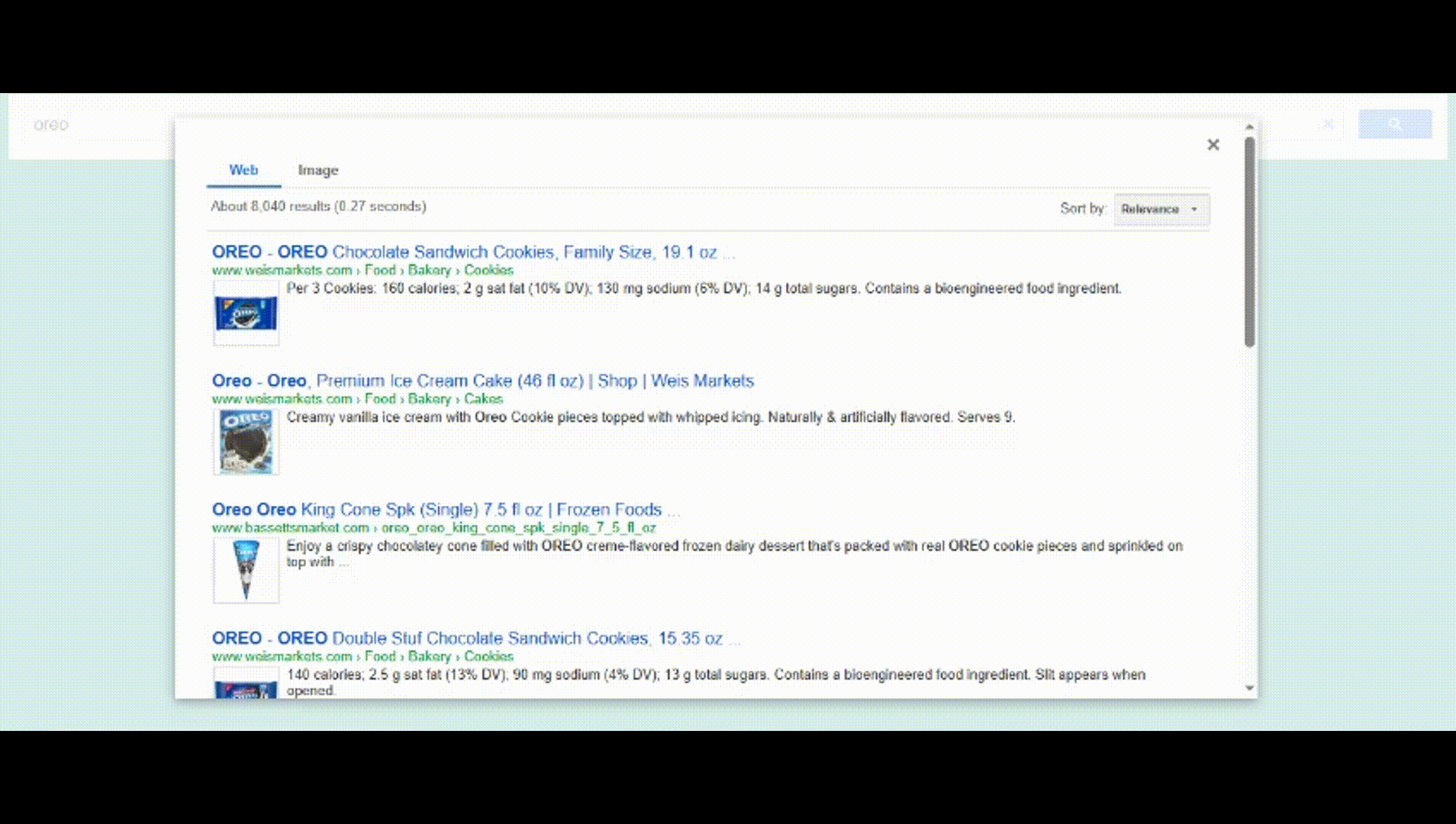Open the www.bassettsmarket.com URL under King Cone
This screenshot has width=1456, height=824.
coord(290,528)
